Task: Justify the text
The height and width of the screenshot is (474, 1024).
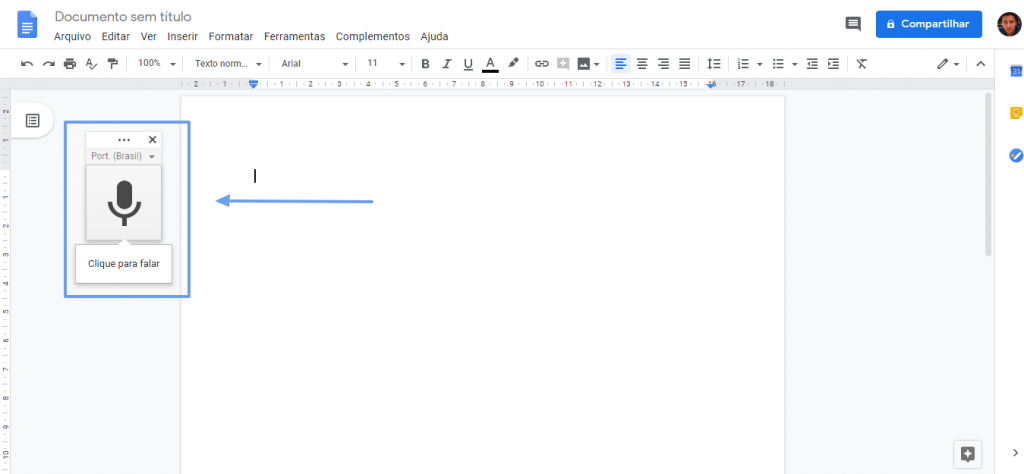Action: tap(684, 64)
